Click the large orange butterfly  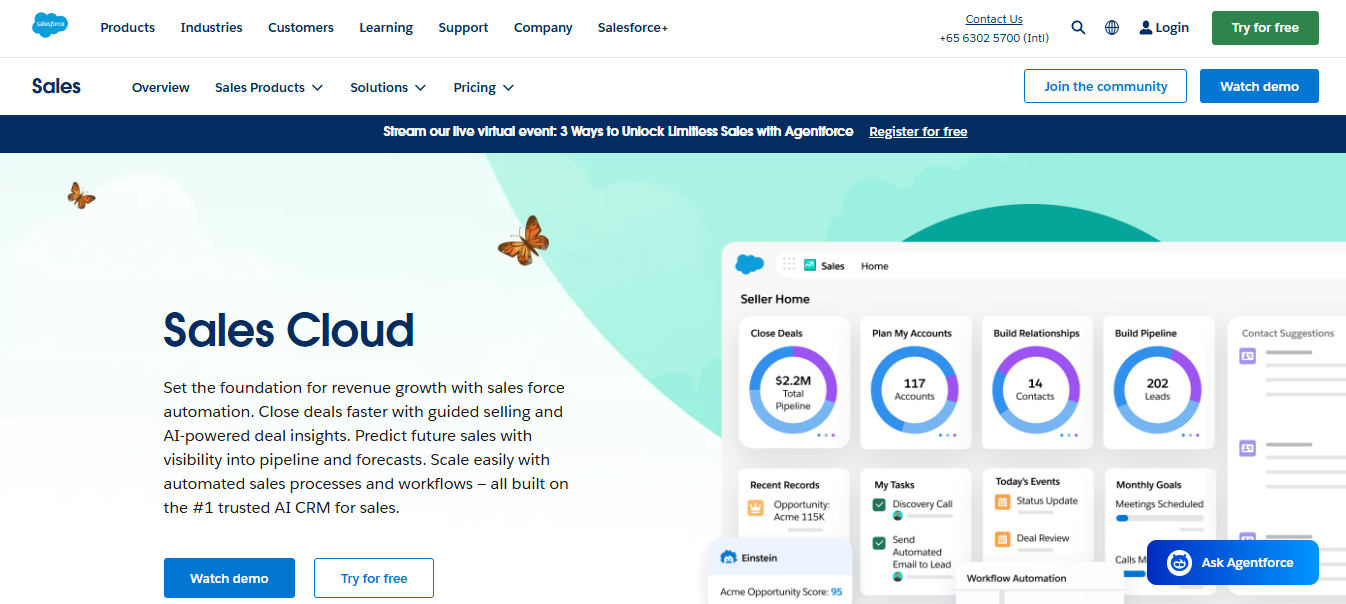tap(524, 241)
